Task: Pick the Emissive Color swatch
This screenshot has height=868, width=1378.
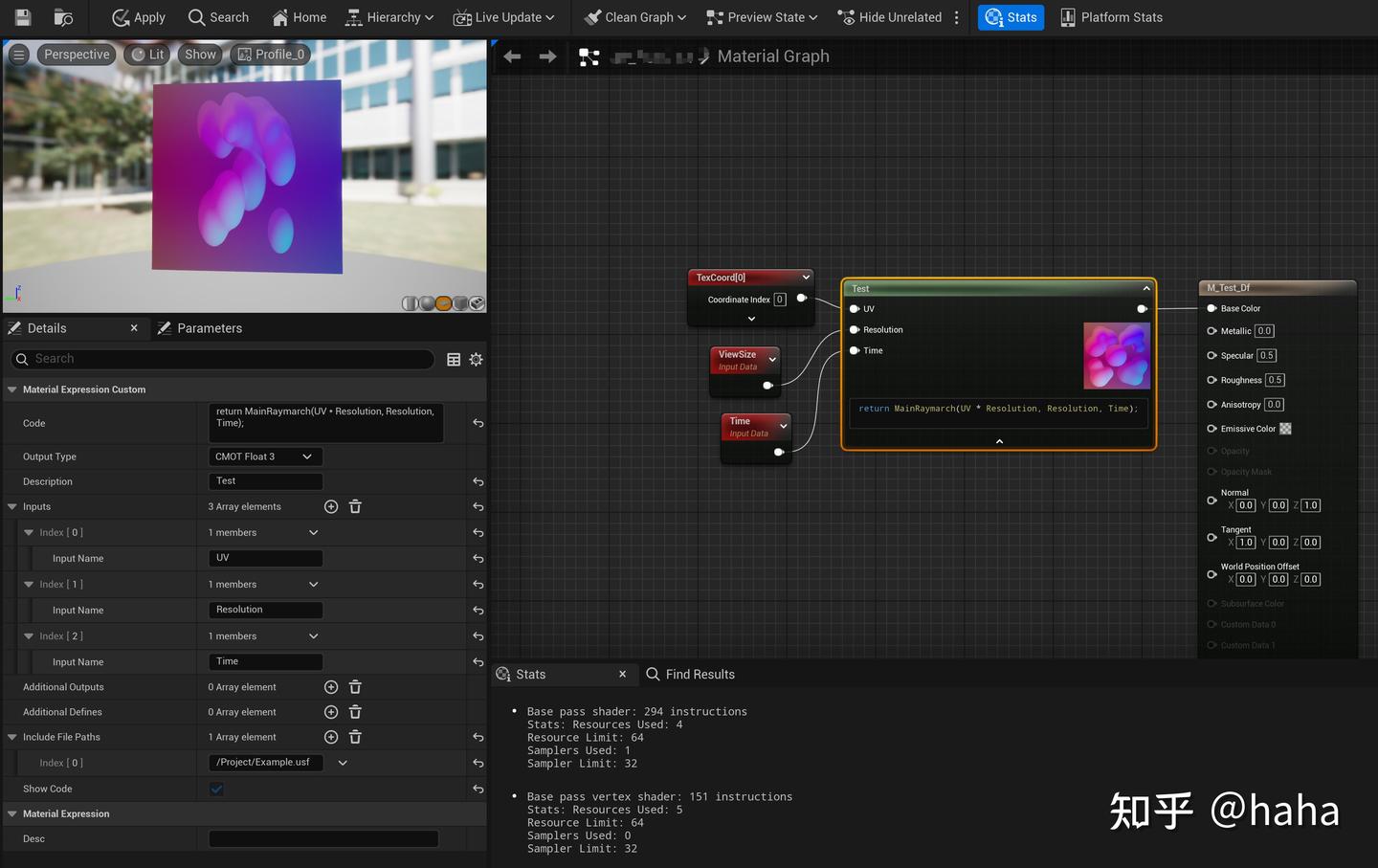Action: pos(1286,428)
